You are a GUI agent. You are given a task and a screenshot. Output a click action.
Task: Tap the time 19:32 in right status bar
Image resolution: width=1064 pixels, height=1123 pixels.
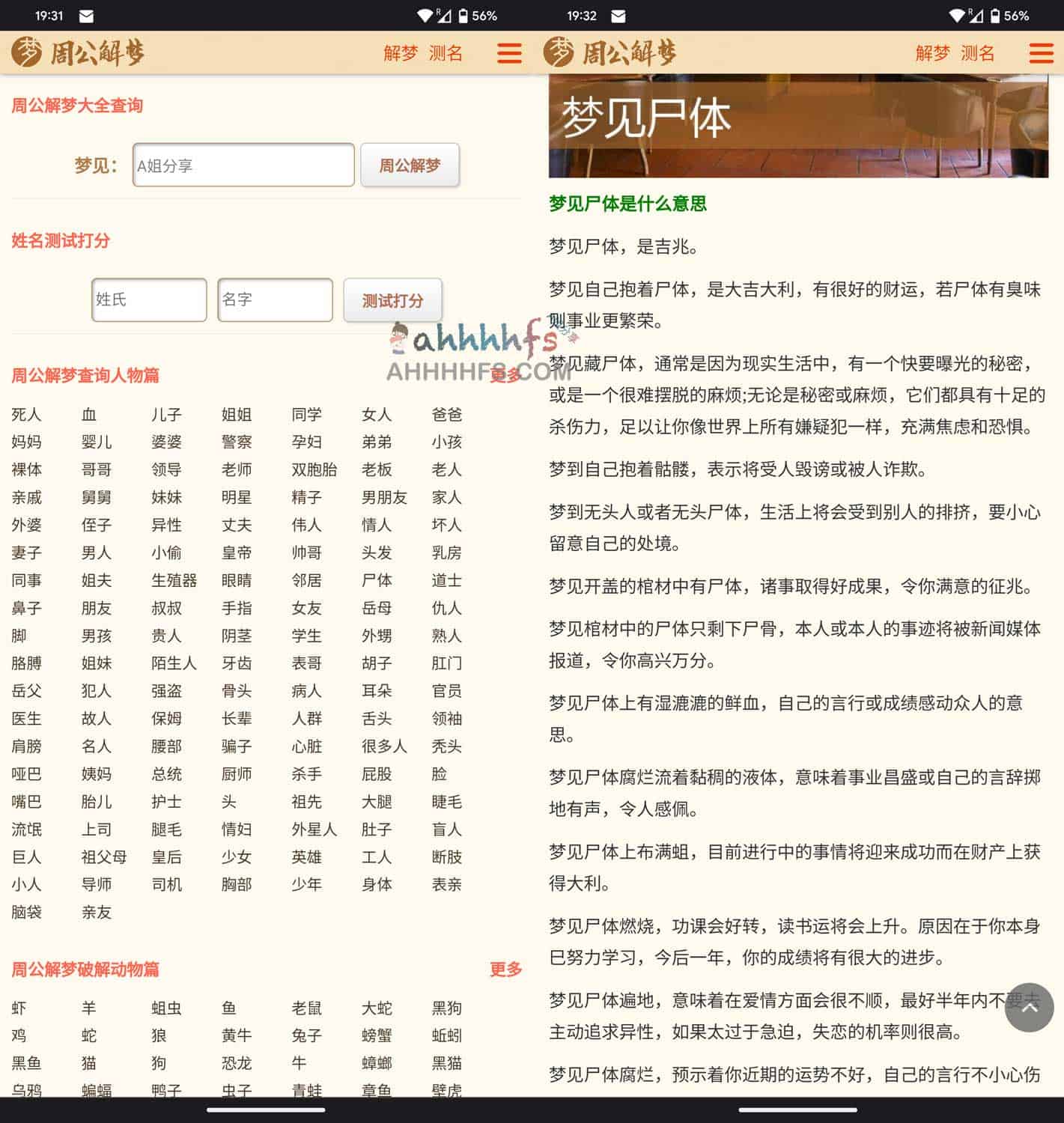582,16
